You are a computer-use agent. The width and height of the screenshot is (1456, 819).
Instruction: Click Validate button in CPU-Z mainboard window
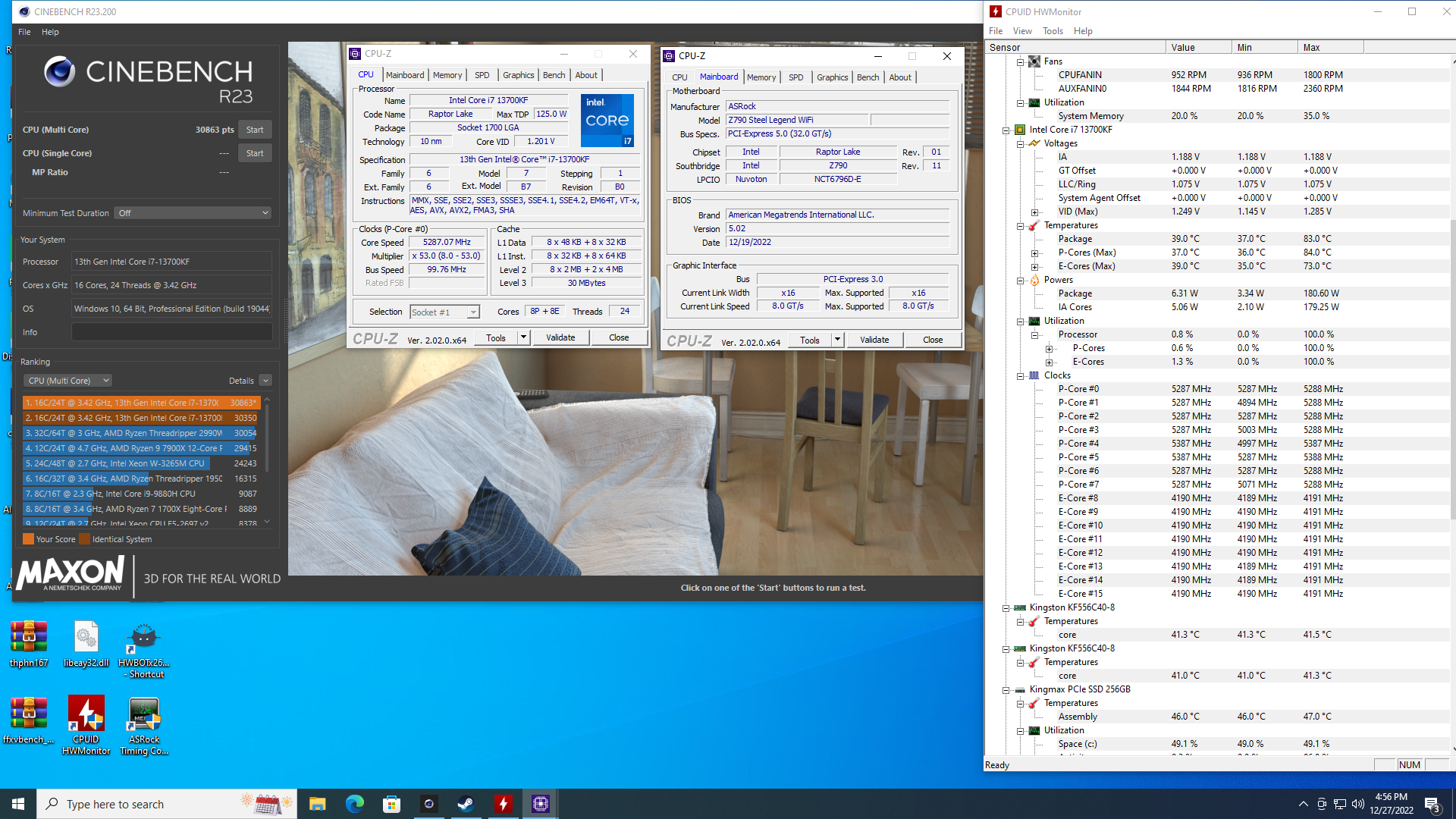pyautogui.click(x=874, y=340)
